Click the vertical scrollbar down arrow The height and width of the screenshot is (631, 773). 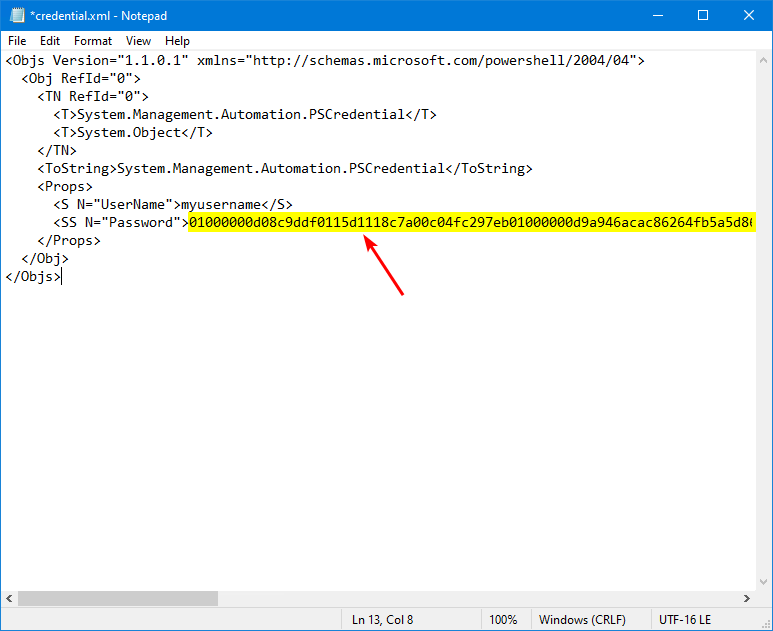pos(764,581)
